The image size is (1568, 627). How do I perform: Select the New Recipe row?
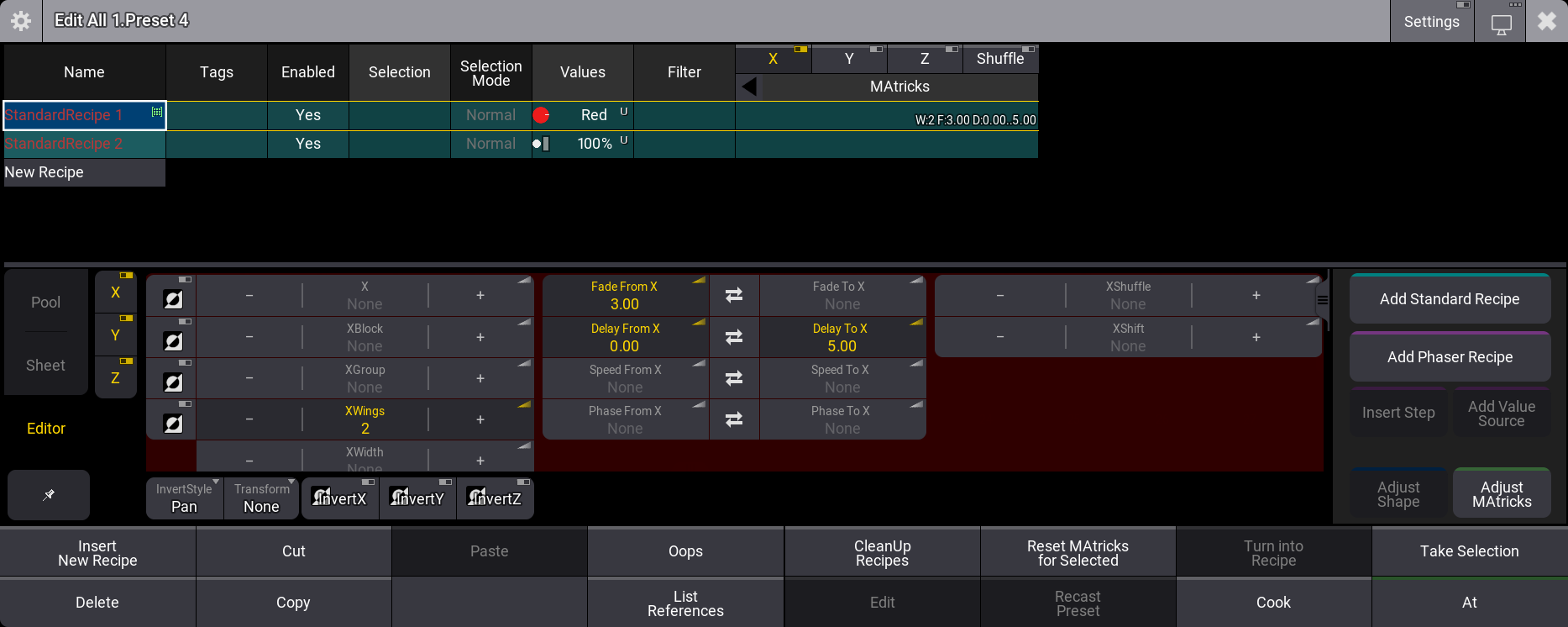(x=85, y=172)
